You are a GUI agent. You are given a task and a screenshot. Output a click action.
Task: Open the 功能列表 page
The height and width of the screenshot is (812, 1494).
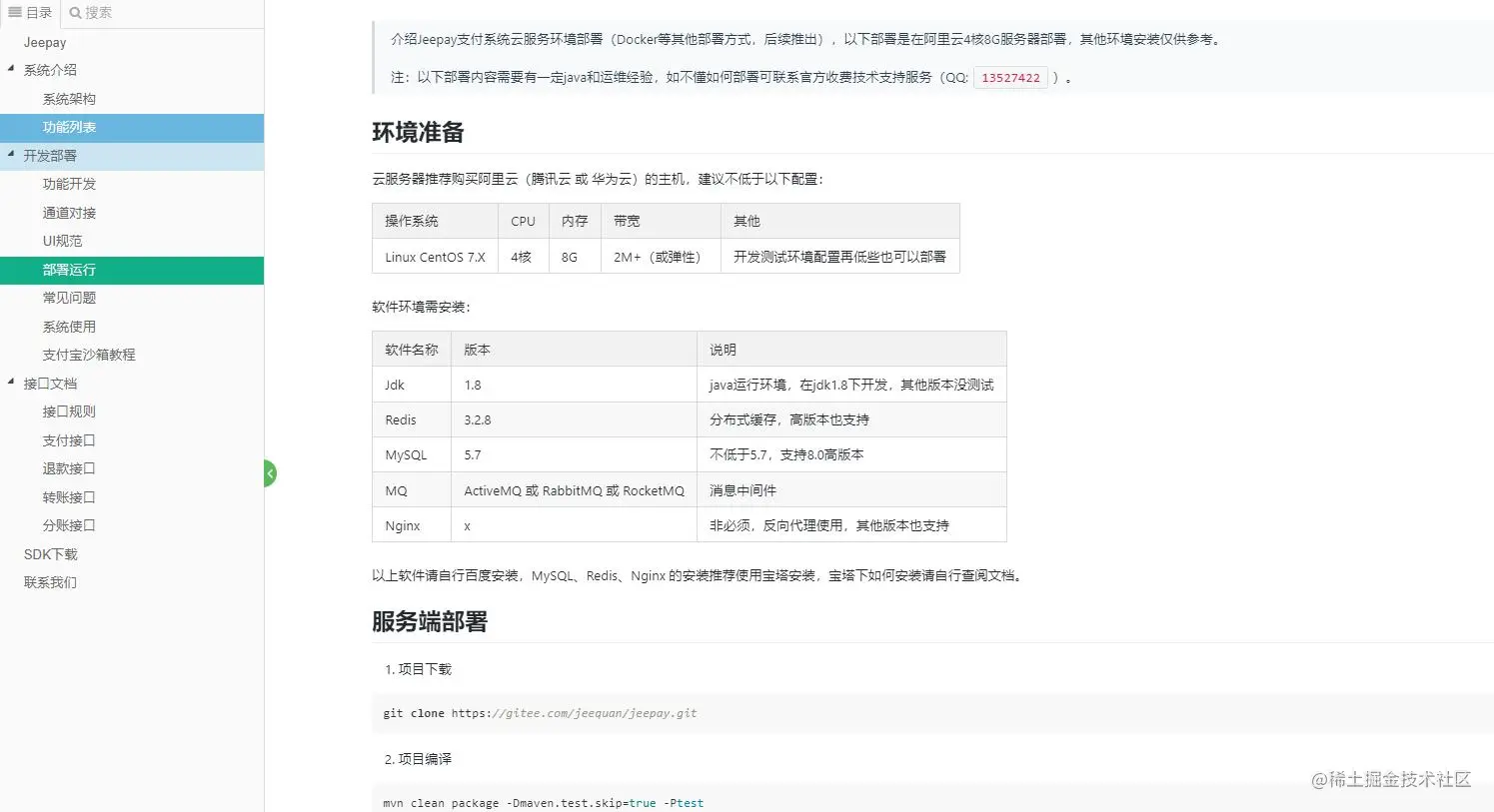[132, 127]
